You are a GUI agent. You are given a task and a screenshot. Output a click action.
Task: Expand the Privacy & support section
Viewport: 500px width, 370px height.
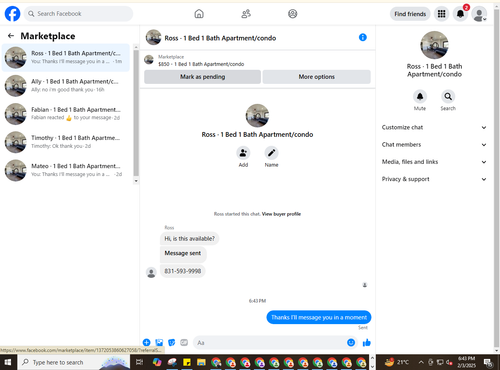point(434,179)
